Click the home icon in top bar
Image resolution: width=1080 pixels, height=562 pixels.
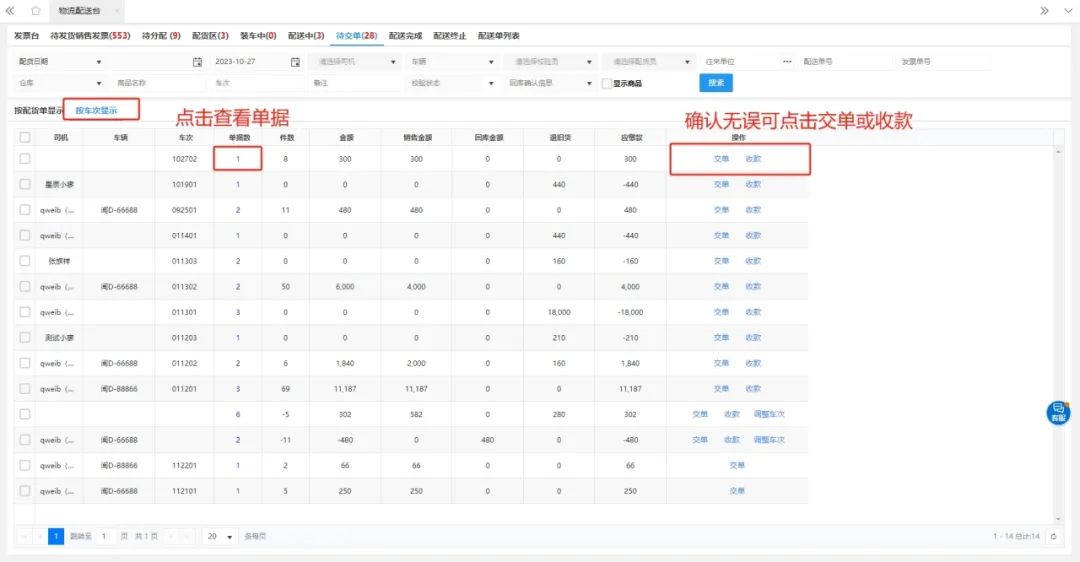(36, 10)
